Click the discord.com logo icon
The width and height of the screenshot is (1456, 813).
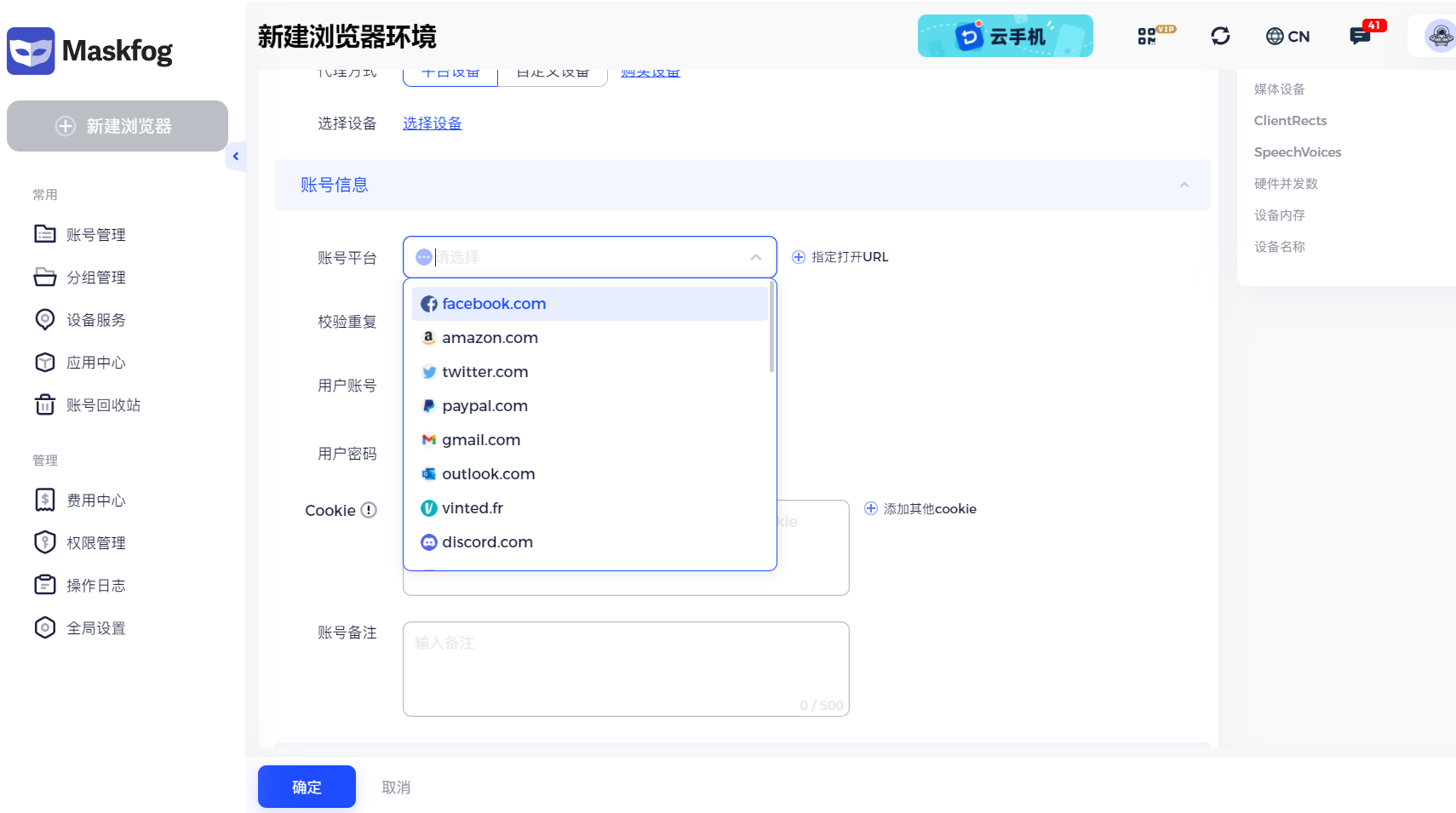point(429,542)
